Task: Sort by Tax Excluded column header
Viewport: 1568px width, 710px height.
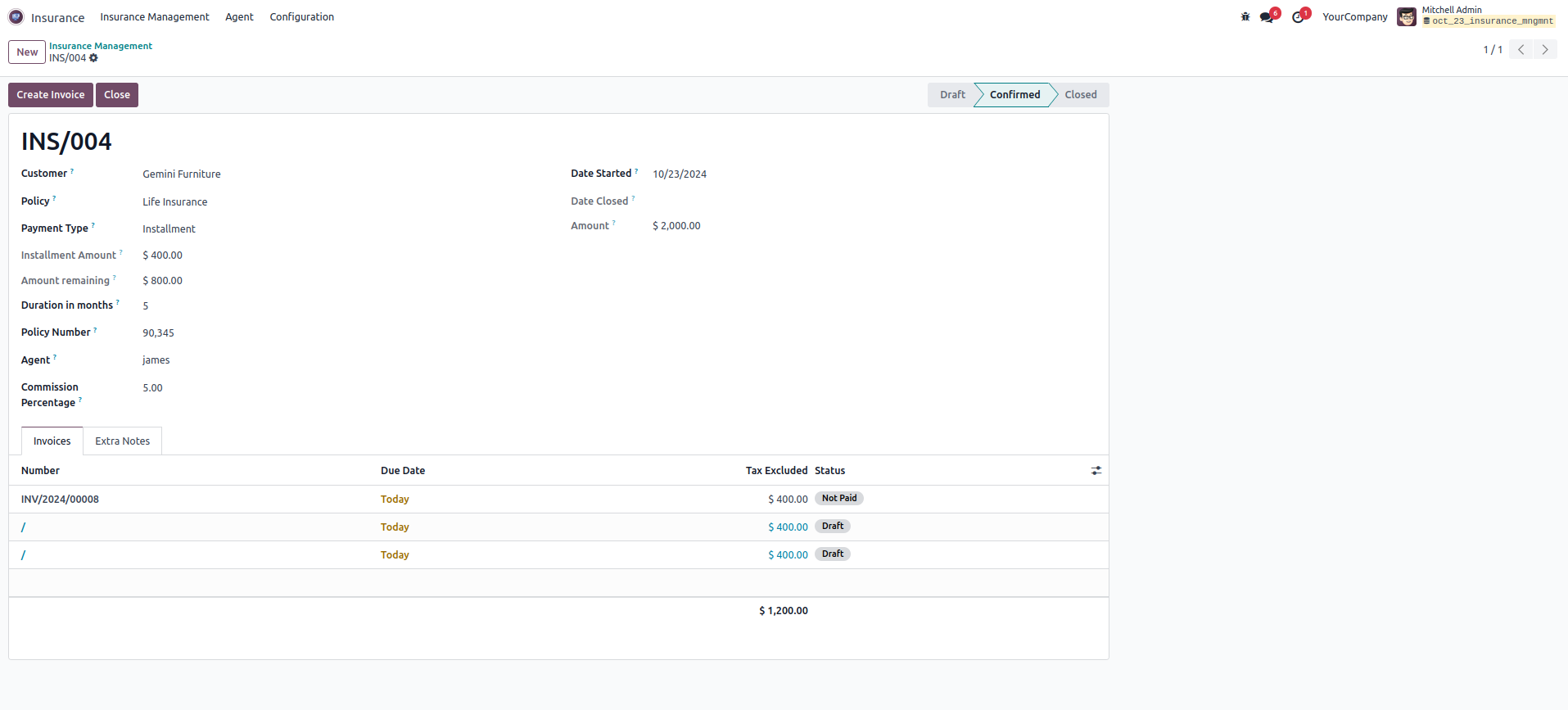Action: [x=776, y=471]
